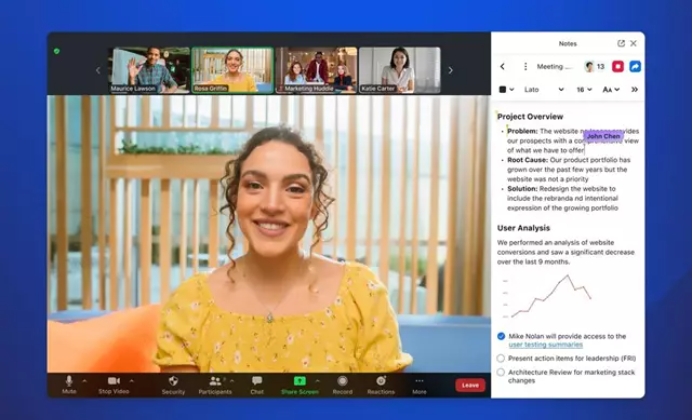Click the Notes panel title

(567, 43)
